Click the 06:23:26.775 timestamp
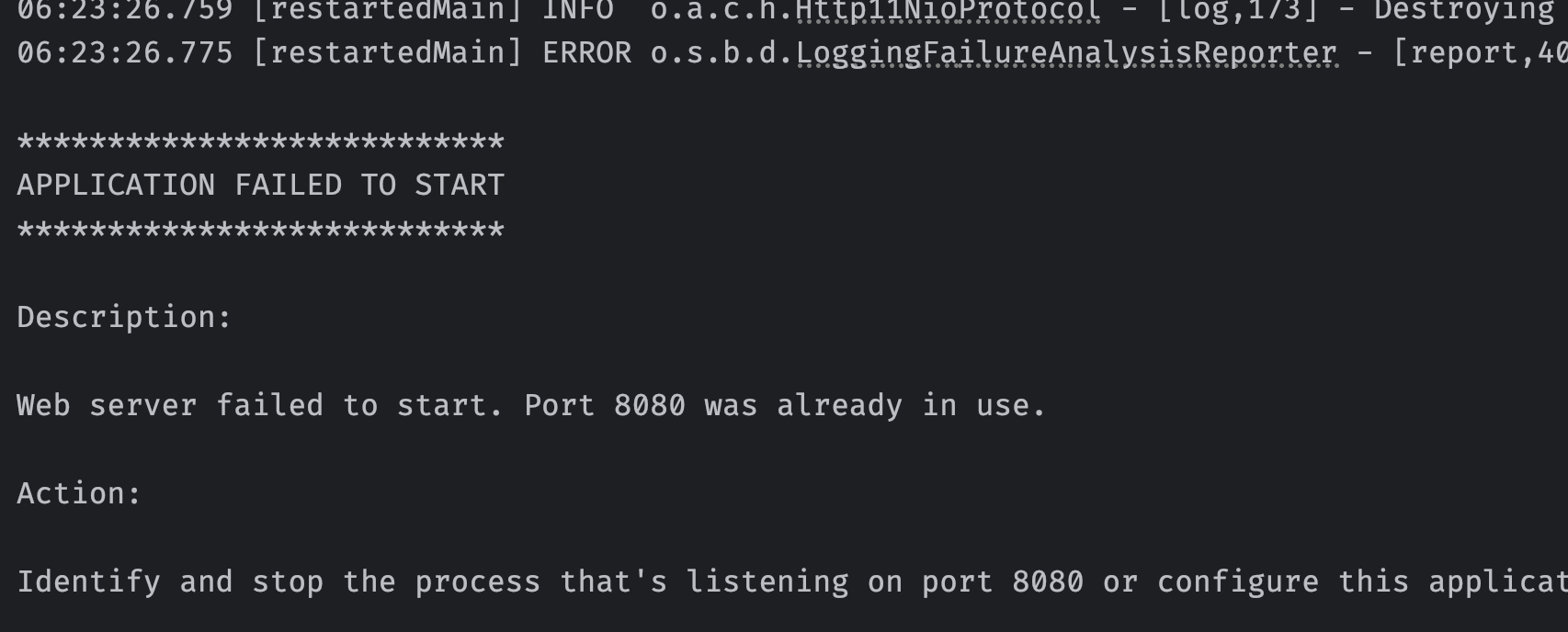This screenshot has height=632, width=1568. click(x=125, y=53)
